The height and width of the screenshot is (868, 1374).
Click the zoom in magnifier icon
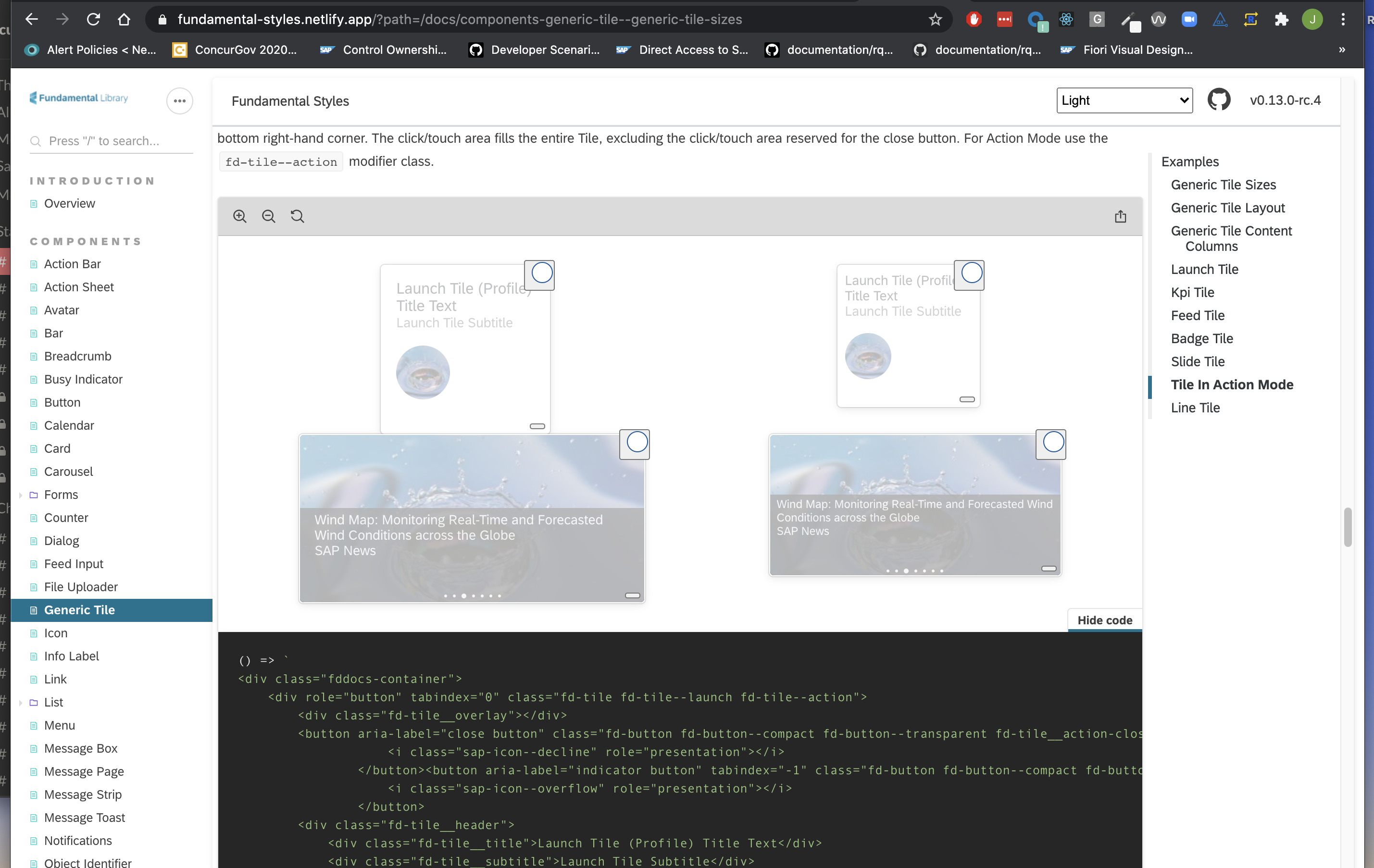[x=239, y=216]
